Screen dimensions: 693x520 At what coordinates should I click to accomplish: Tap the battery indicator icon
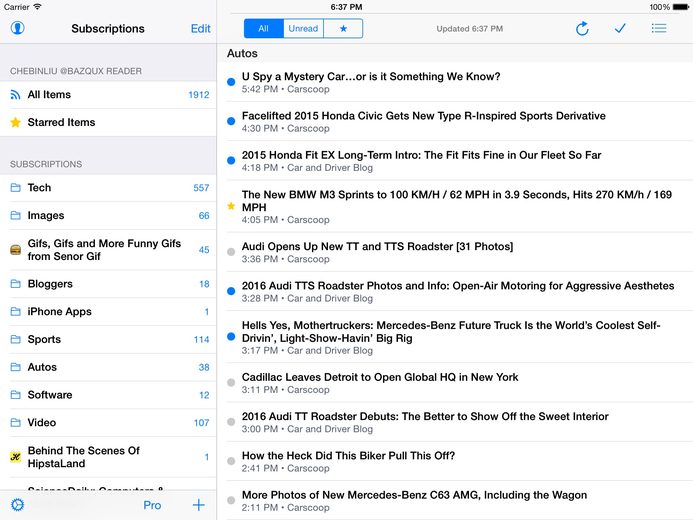click(681, 7)
